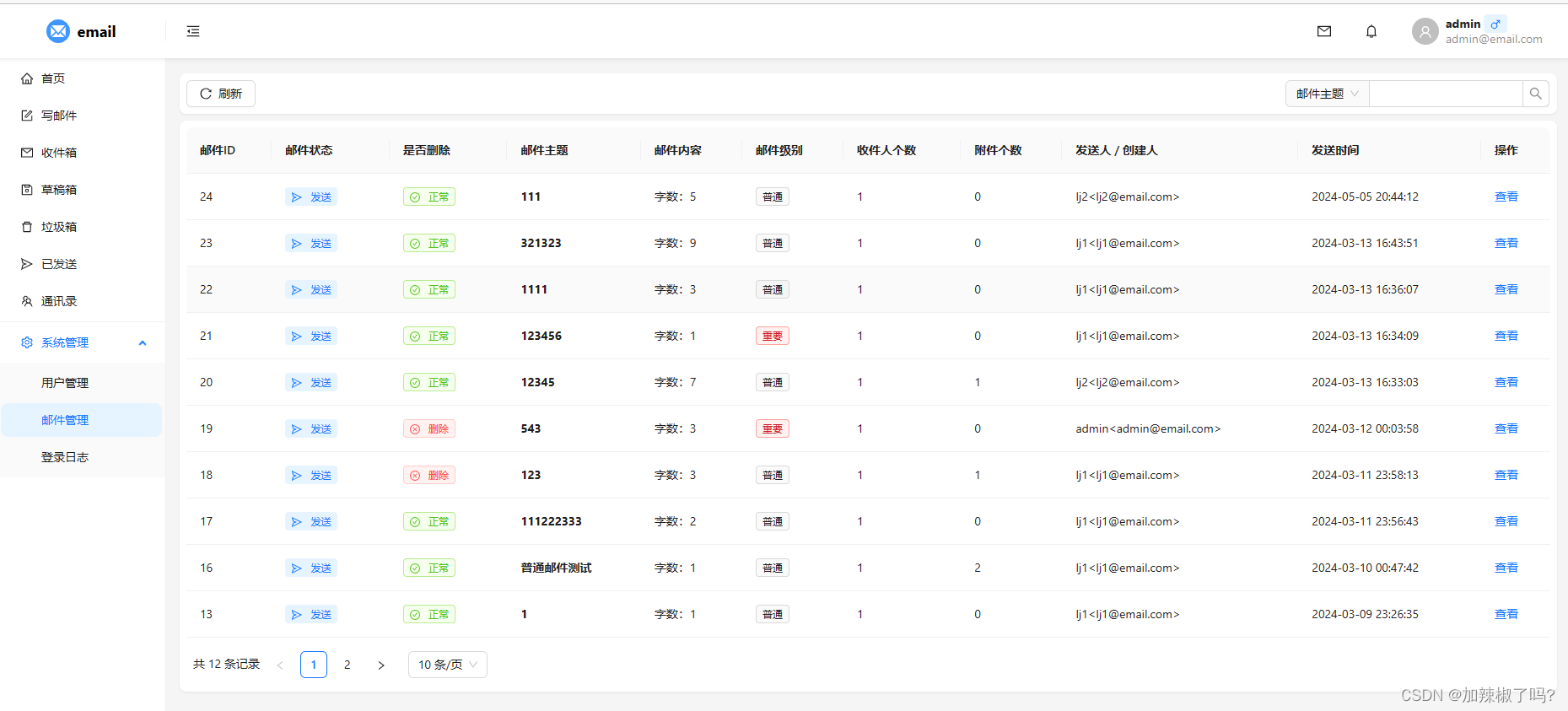Click the 刷新 refresh button
Screen dimensions: 1568x711
[221, 94]
